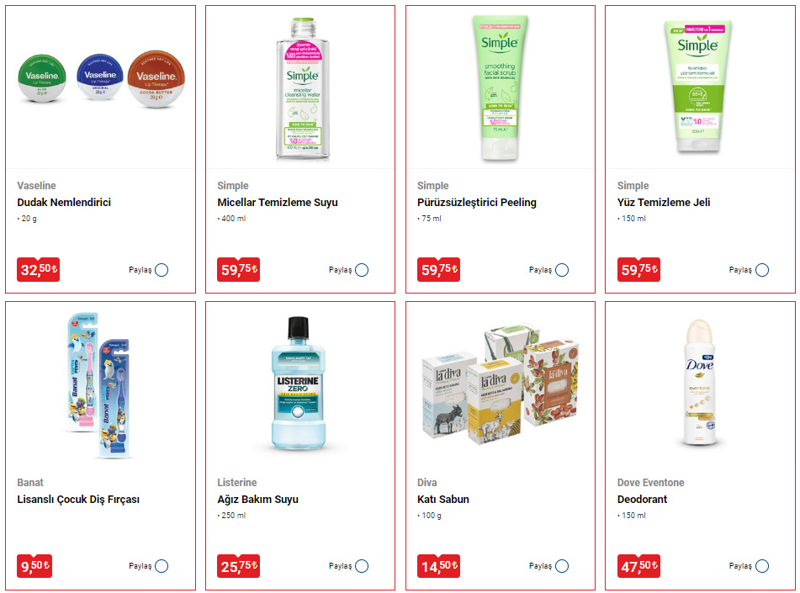
Task: Check Paylaş circle on Diva Katı Sabun
Action: [562, 566]
